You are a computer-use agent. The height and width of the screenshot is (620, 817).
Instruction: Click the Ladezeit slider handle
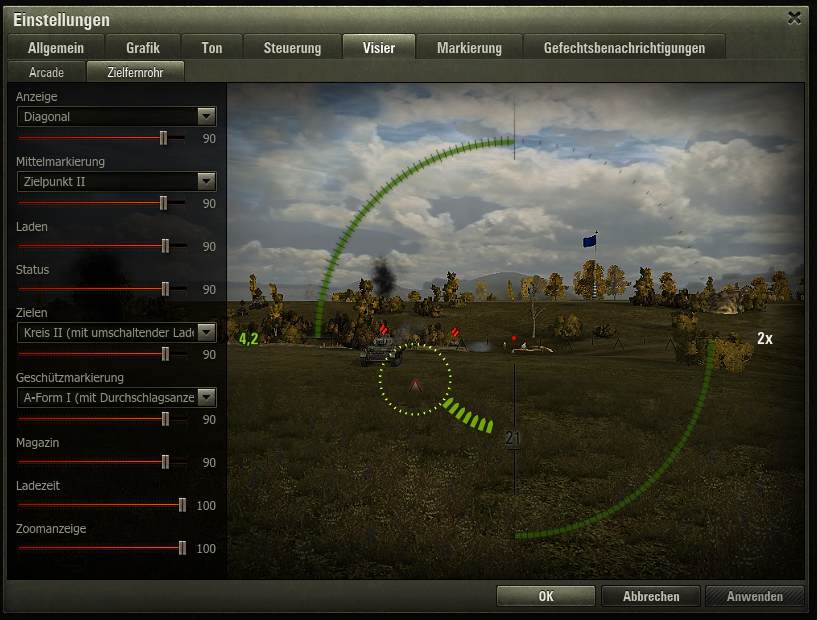click(182, 505)
